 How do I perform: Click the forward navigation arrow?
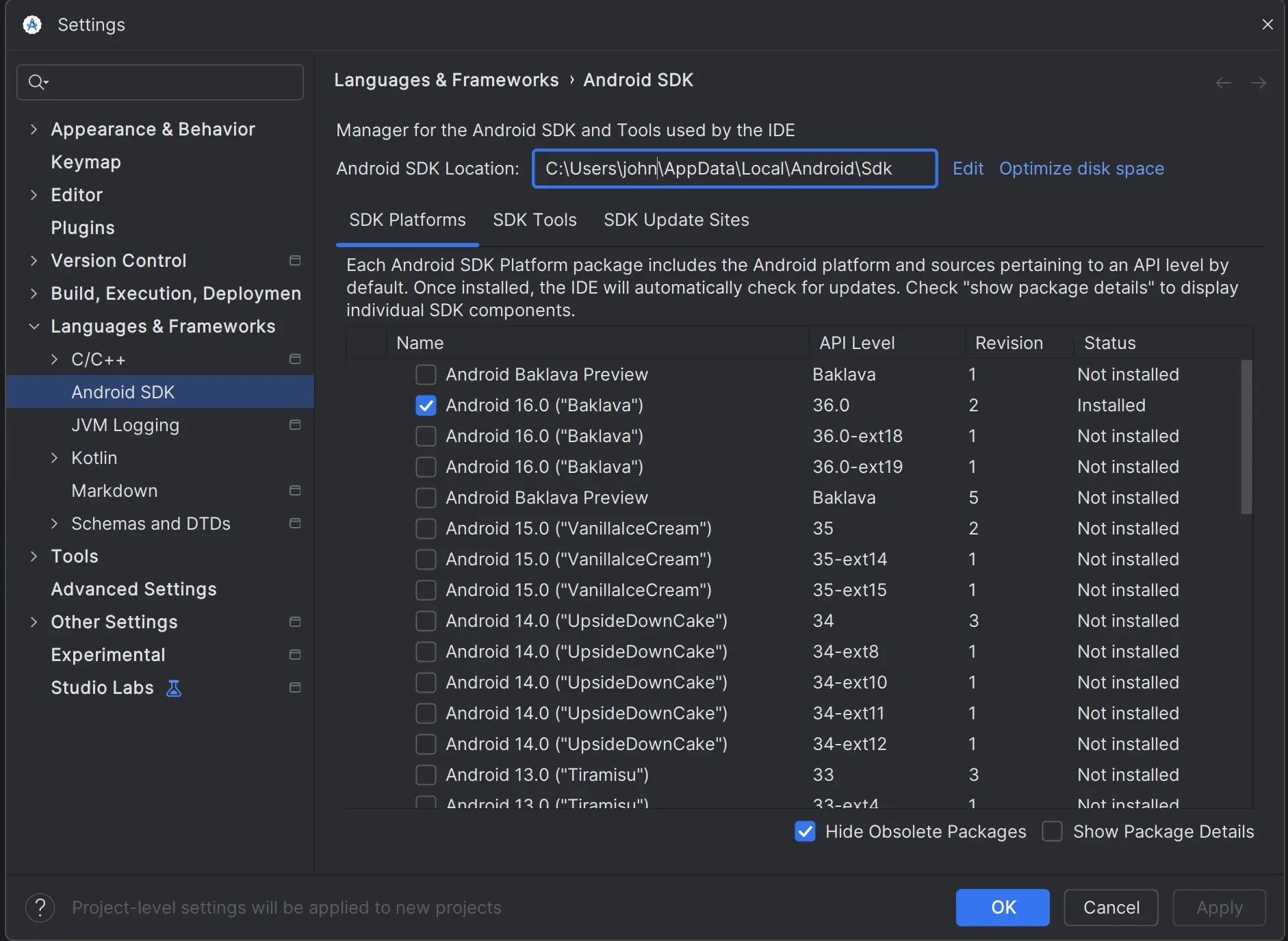[x=1258, y=83]
